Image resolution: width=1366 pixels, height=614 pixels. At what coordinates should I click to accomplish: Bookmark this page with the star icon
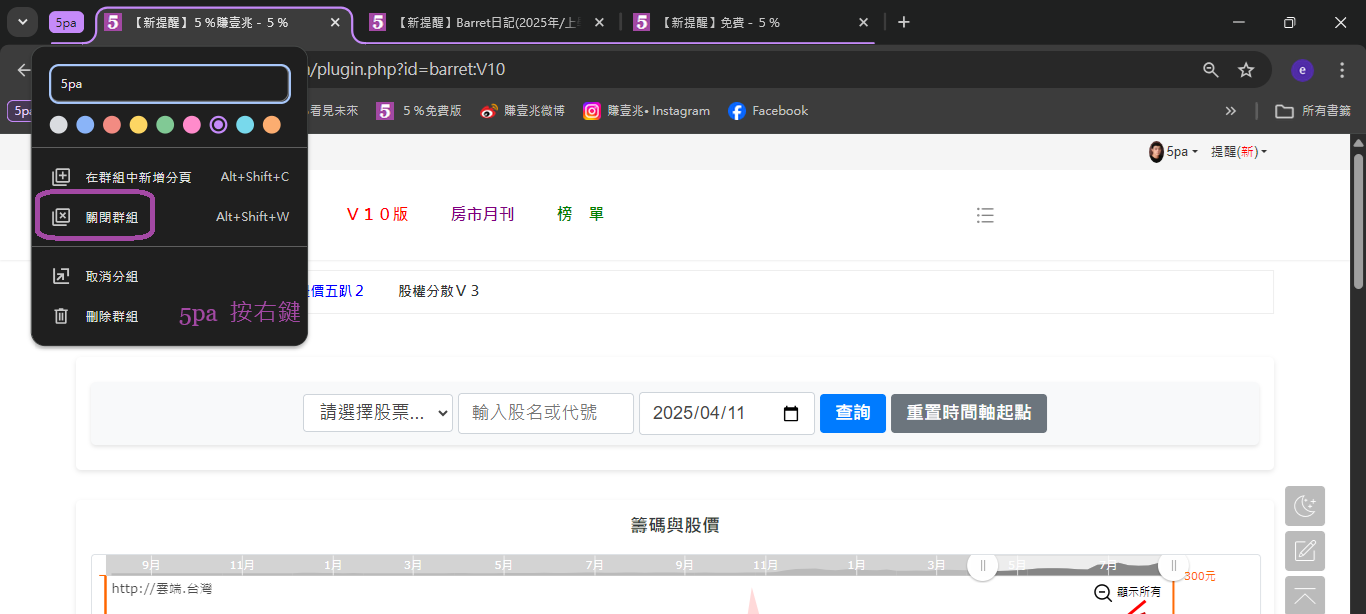click(x=1246, y=70)
